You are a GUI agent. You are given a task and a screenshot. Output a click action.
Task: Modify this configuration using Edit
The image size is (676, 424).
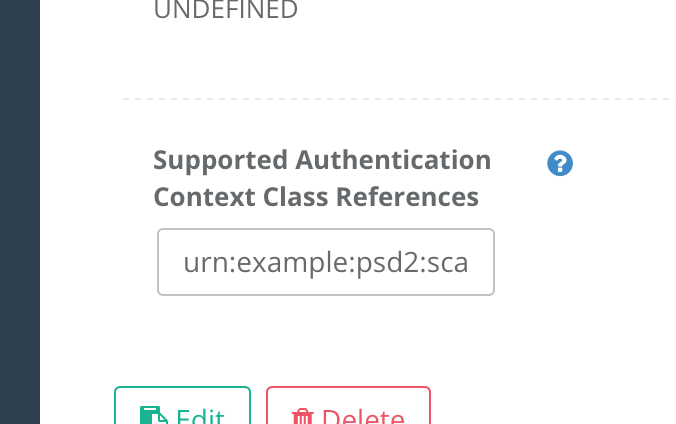pos(182,405)
